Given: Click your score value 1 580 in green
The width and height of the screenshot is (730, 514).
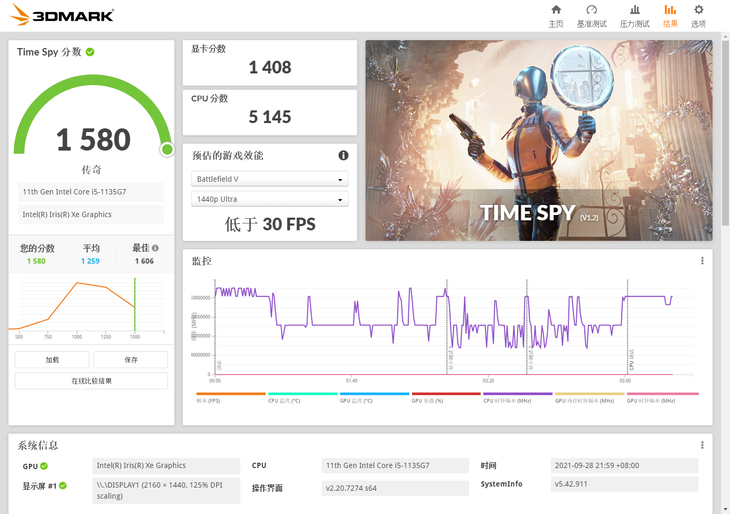Looking at the screenshot, I should coord(36,261).
